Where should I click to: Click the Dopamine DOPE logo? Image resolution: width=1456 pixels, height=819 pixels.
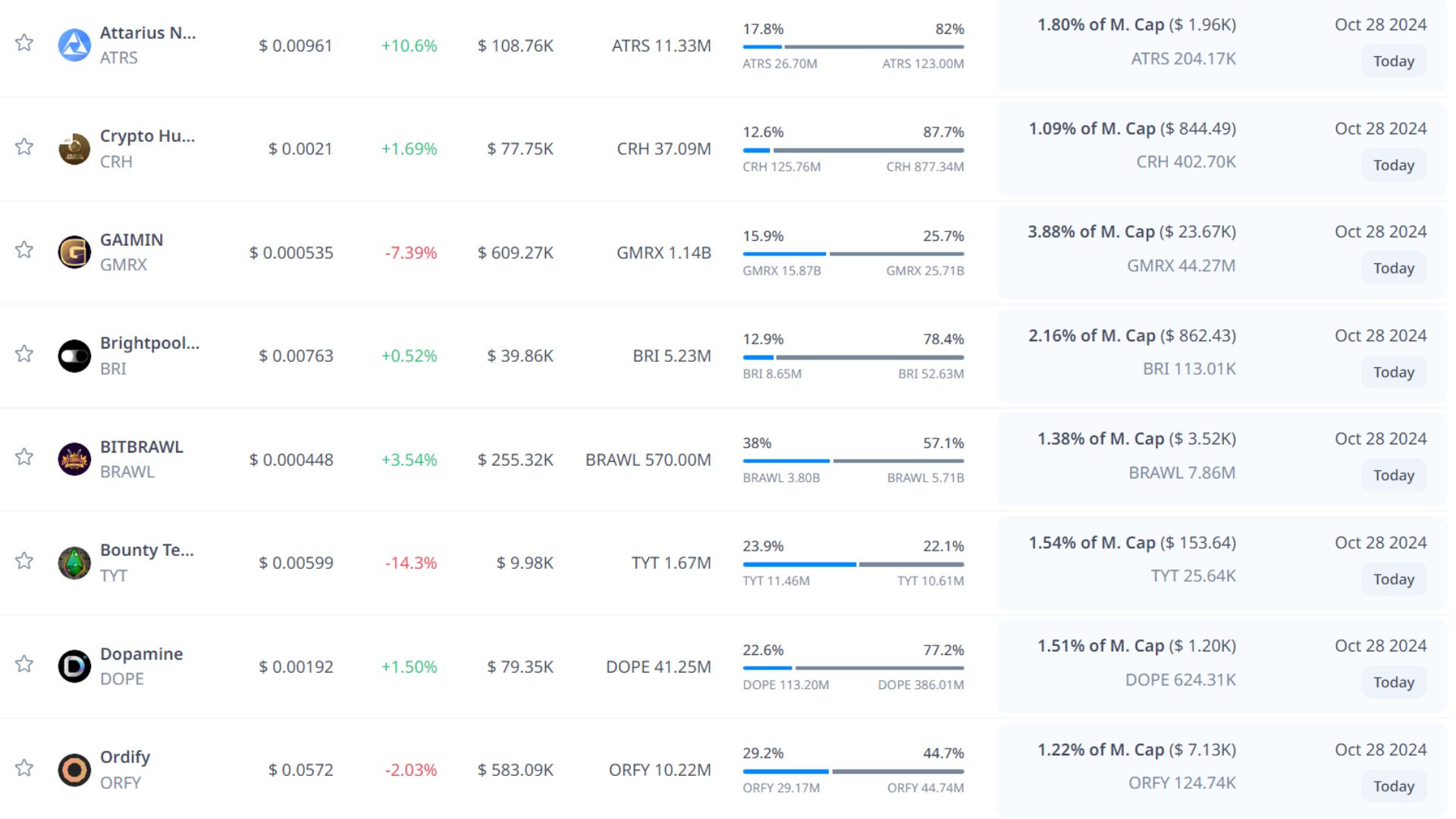(74, 667)
